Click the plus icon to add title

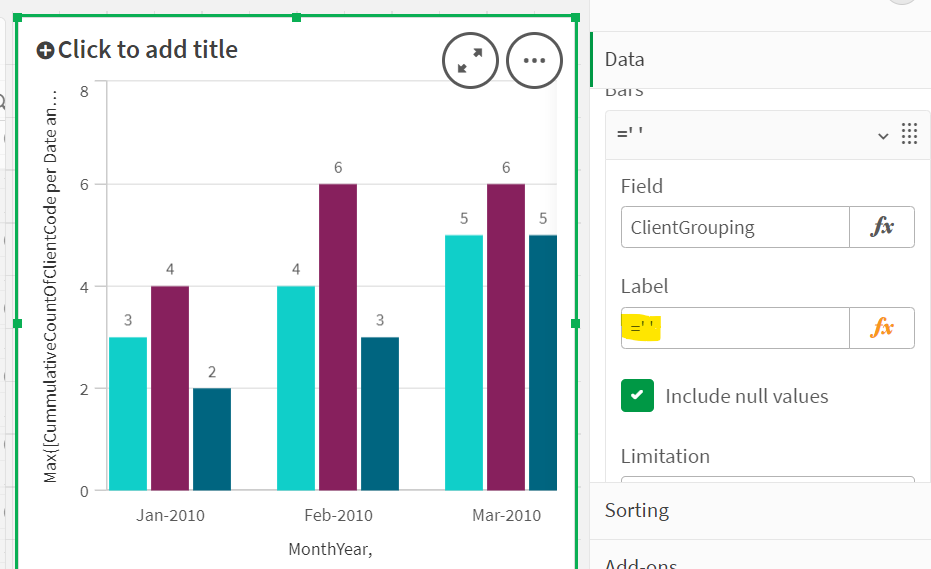(45, 50)
